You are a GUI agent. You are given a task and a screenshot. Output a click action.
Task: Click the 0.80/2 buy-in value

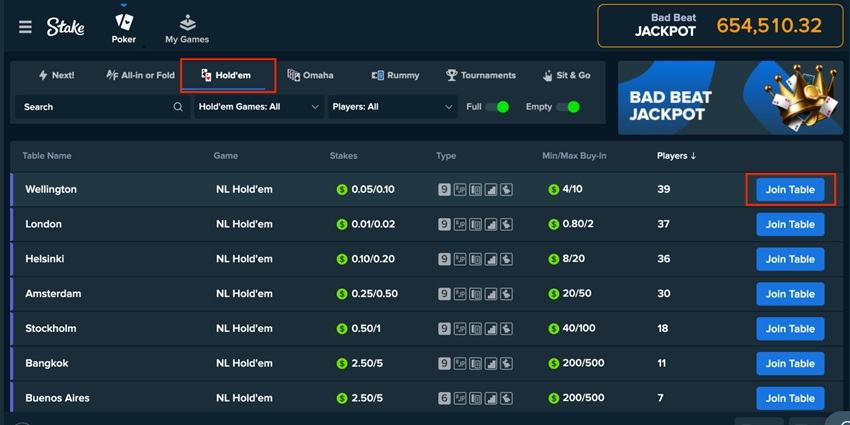pyautogui.click(x=577, y=224)
